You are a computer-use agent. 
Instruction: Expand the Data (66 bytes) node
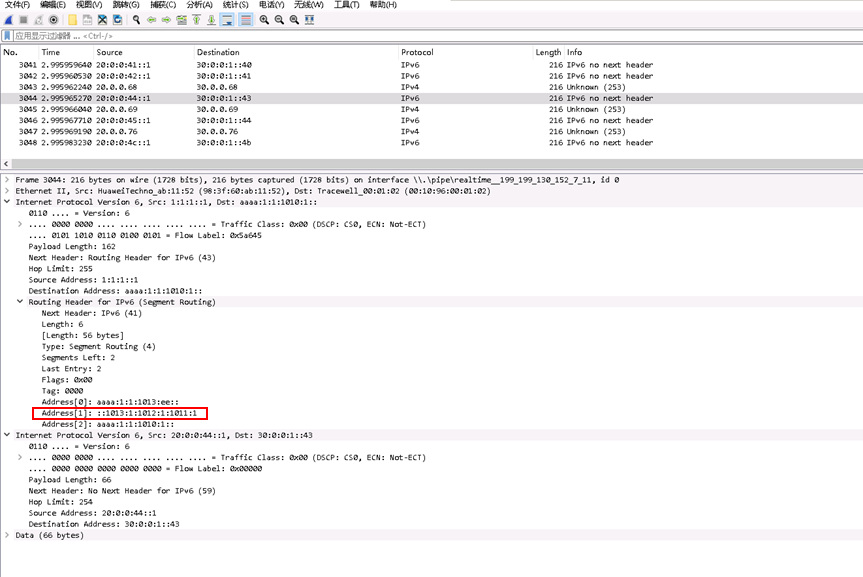(x=8, y=535)
